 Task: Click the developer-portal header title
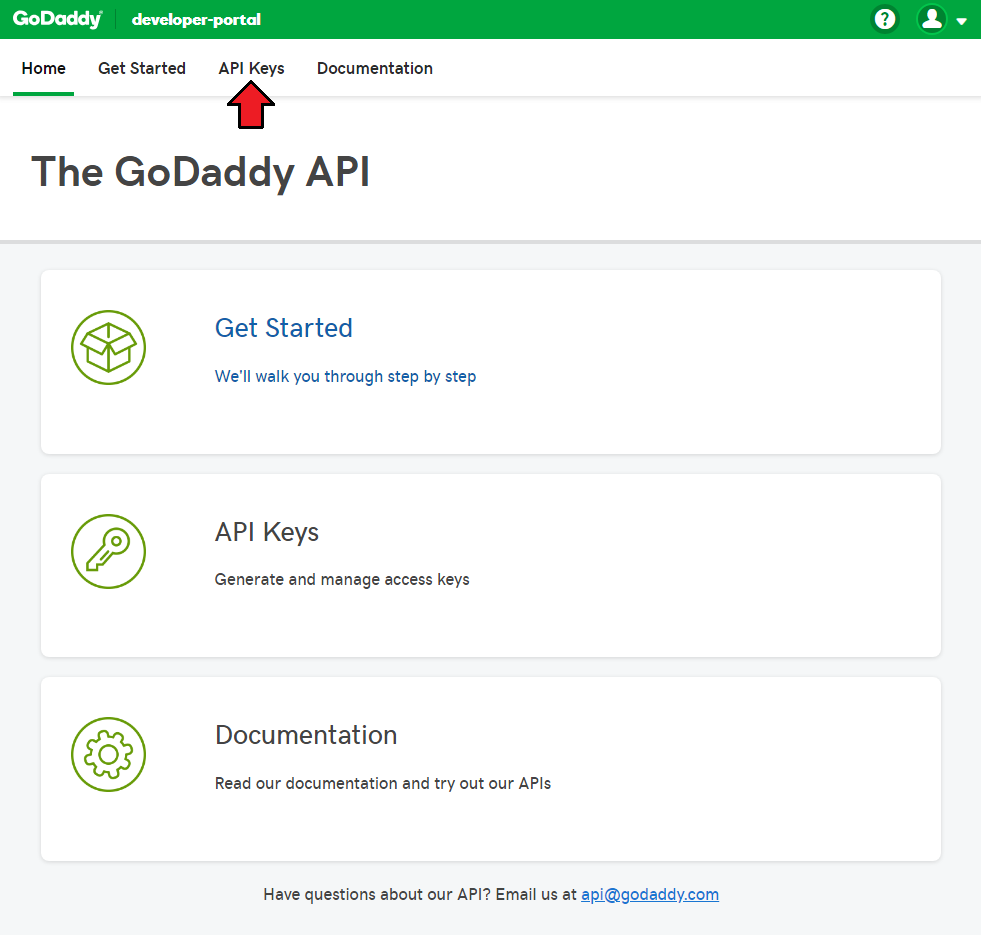tap(196, 19)
